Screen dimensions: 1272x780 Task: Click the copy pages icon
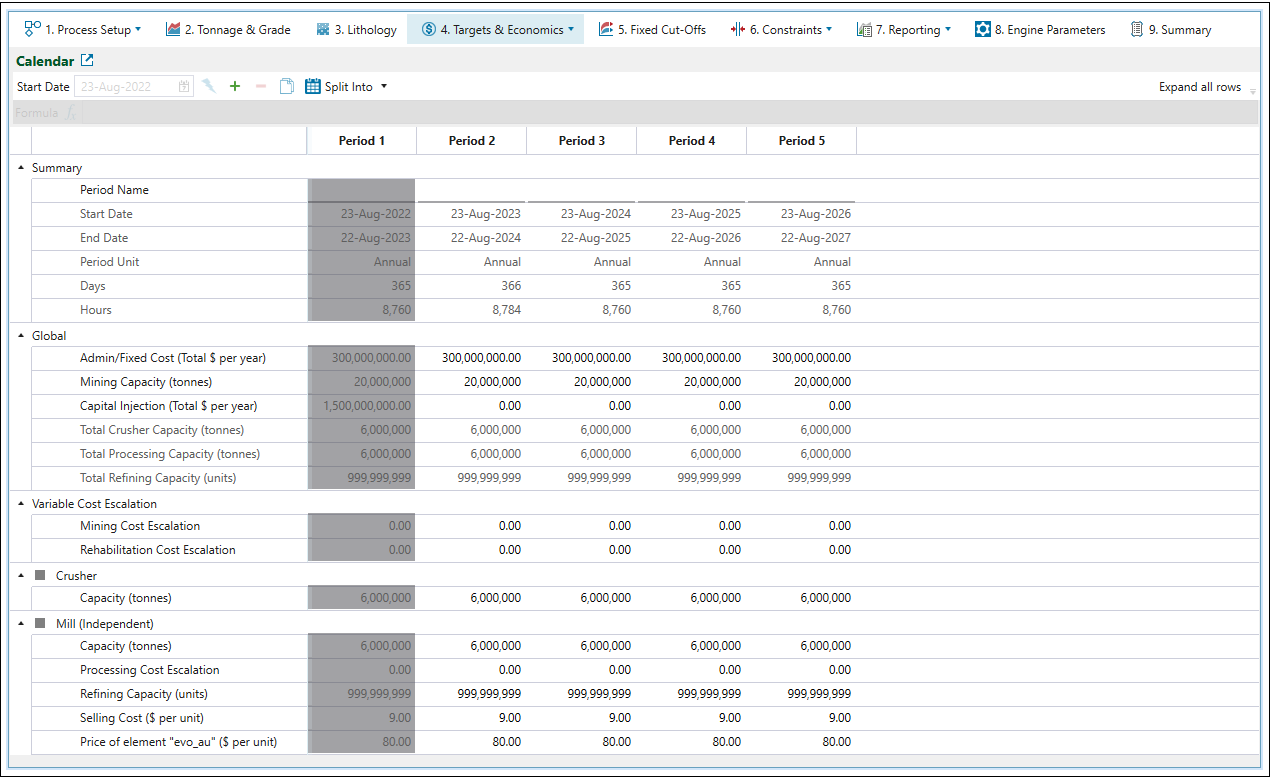286,87
